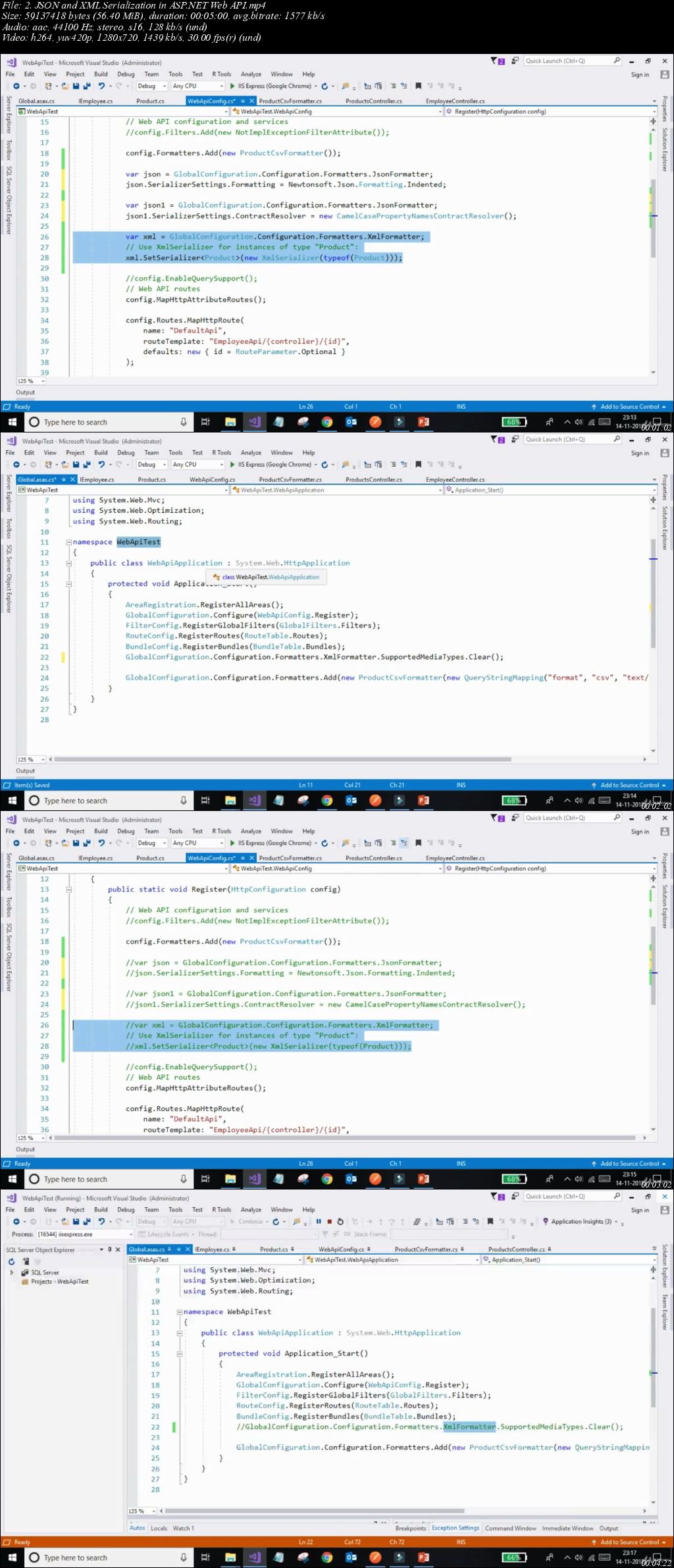Click Stop Debugging red square in running-session frame

(x=329, y=1222)
